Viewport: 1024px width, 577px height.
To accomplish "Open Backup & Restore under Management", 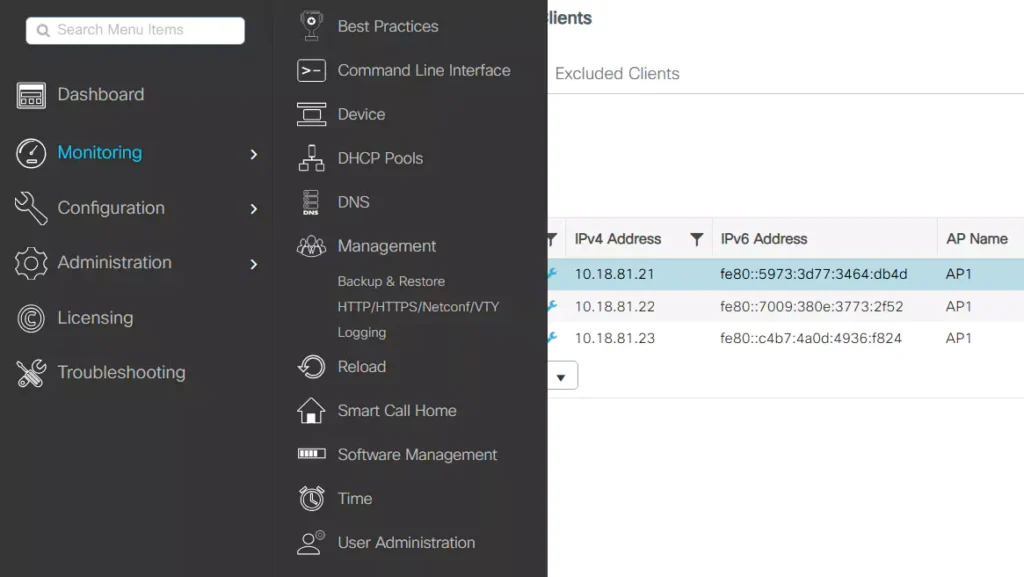I will (x=391, y=282).
